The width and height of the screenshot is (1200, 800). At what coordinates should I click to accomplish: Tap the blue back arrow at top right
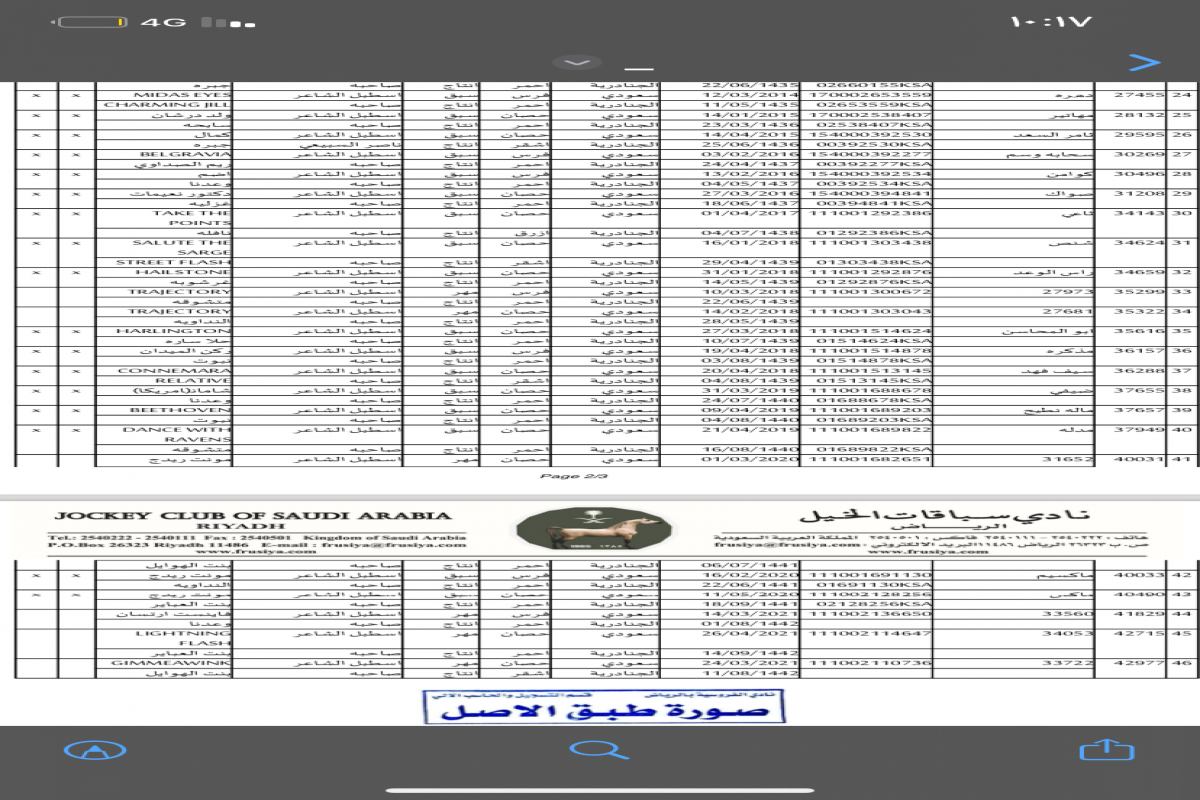[x=1144, y=62]
